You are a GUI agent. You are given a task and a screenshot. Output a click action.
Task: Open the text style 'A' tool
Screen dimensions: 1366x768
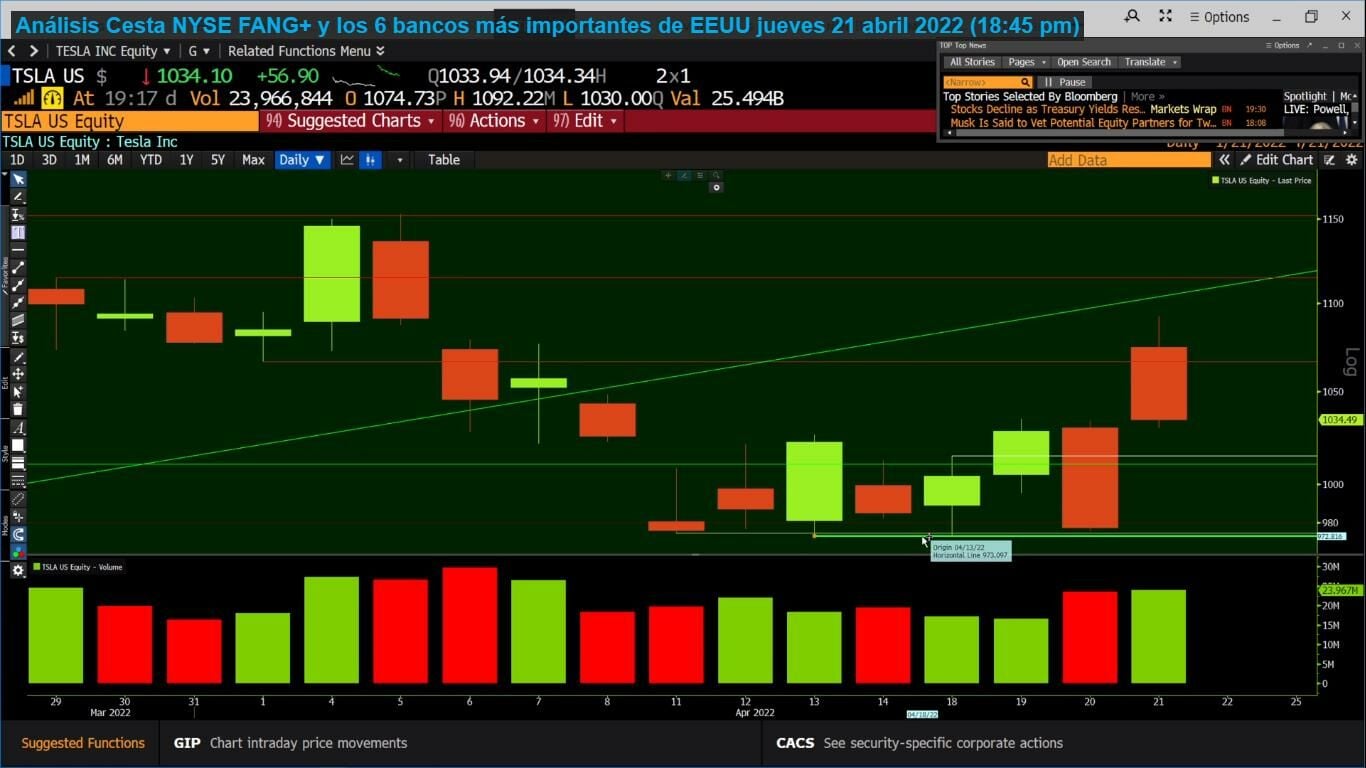pyautogui.click(x=18, y=428)
